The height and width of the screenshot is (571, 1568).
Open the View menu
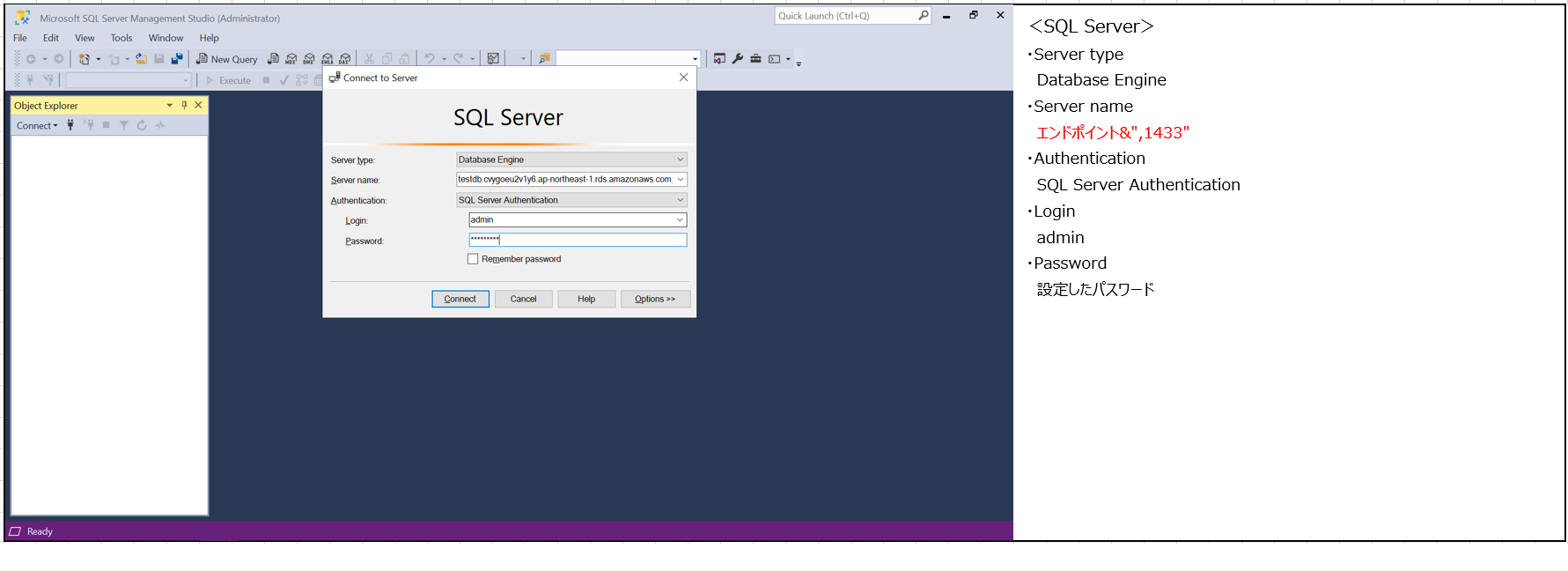[85, 38]
